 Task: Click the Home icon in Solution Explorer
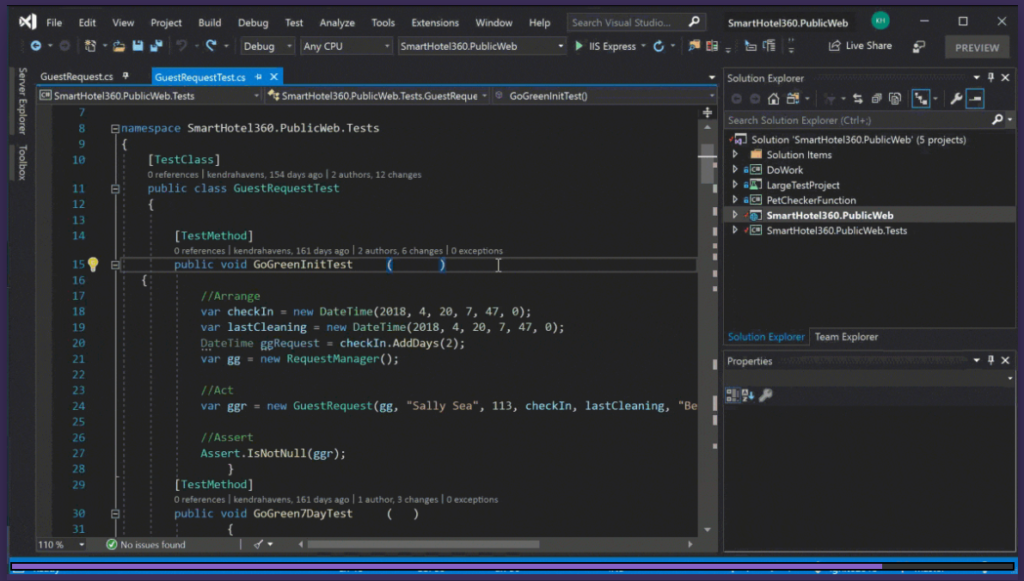[x=773, y=98]
